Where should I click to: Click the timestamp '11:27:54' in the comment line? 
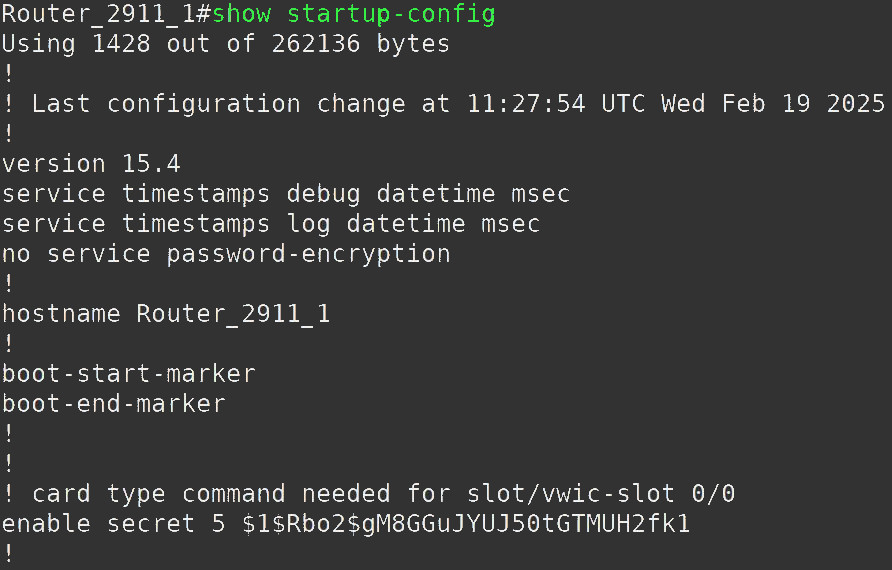point(526,104)
